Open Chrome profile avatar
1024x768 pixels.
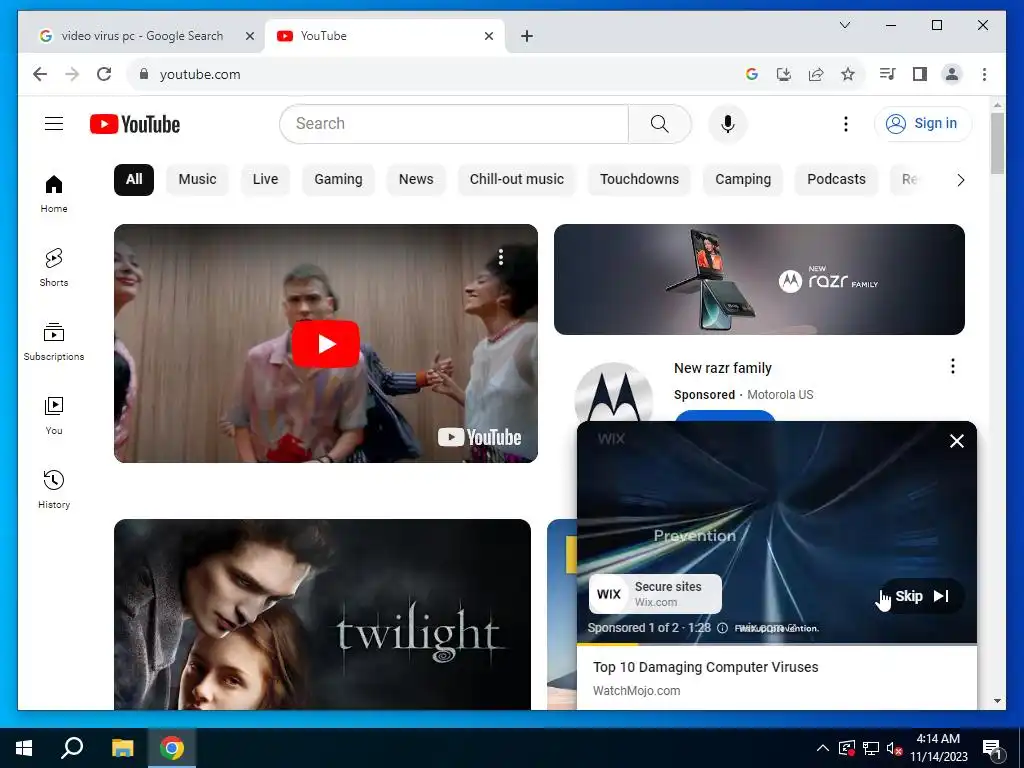[952, 74]
